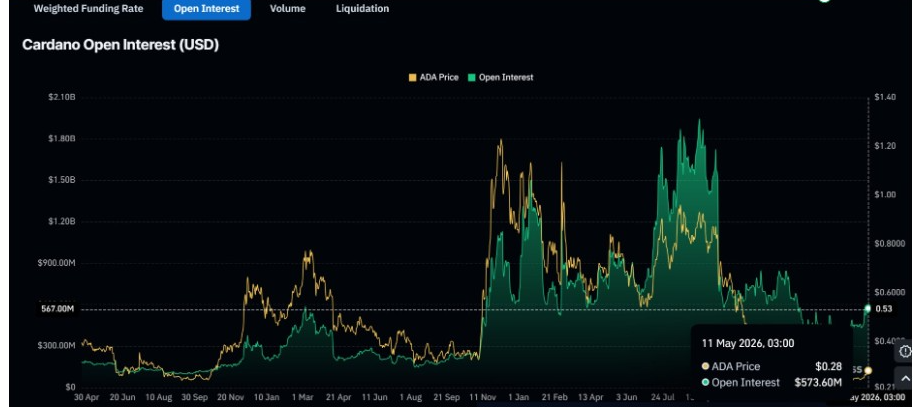Click the $0.6000 right axis label

[890, 292]
